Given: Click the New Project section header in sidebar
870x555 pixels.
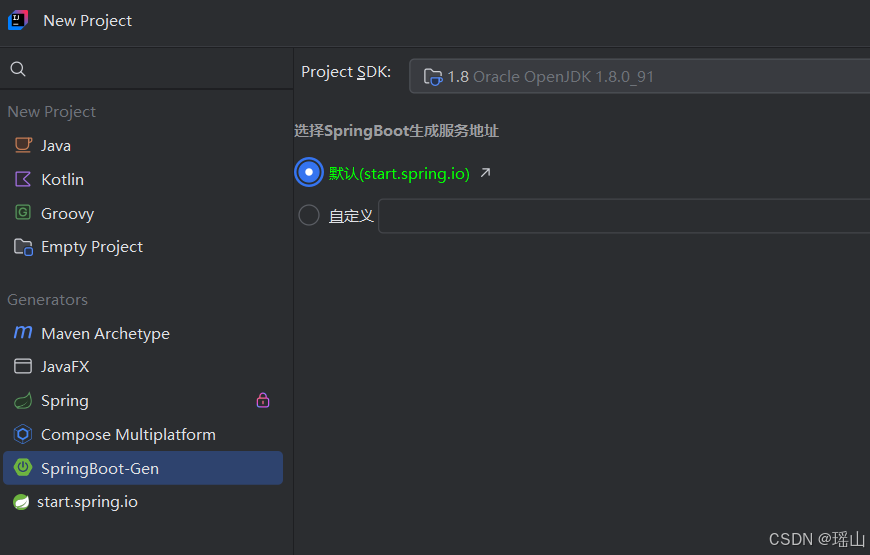Looking at the screenshot, I should click(52, 112).
